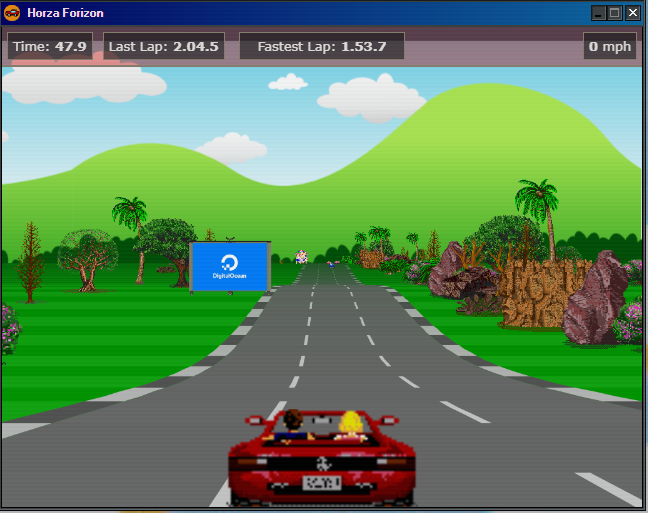Click the blue DigitalOcean billboard

pos(230,267)
